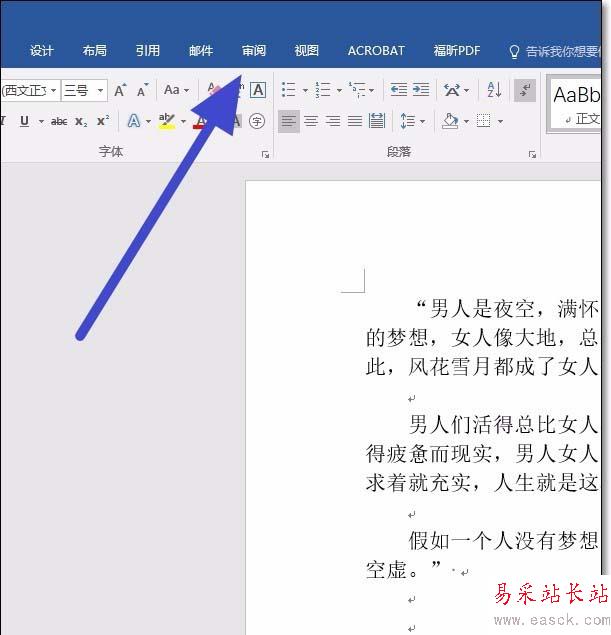Increase the paragraph indent

[421, 89]
